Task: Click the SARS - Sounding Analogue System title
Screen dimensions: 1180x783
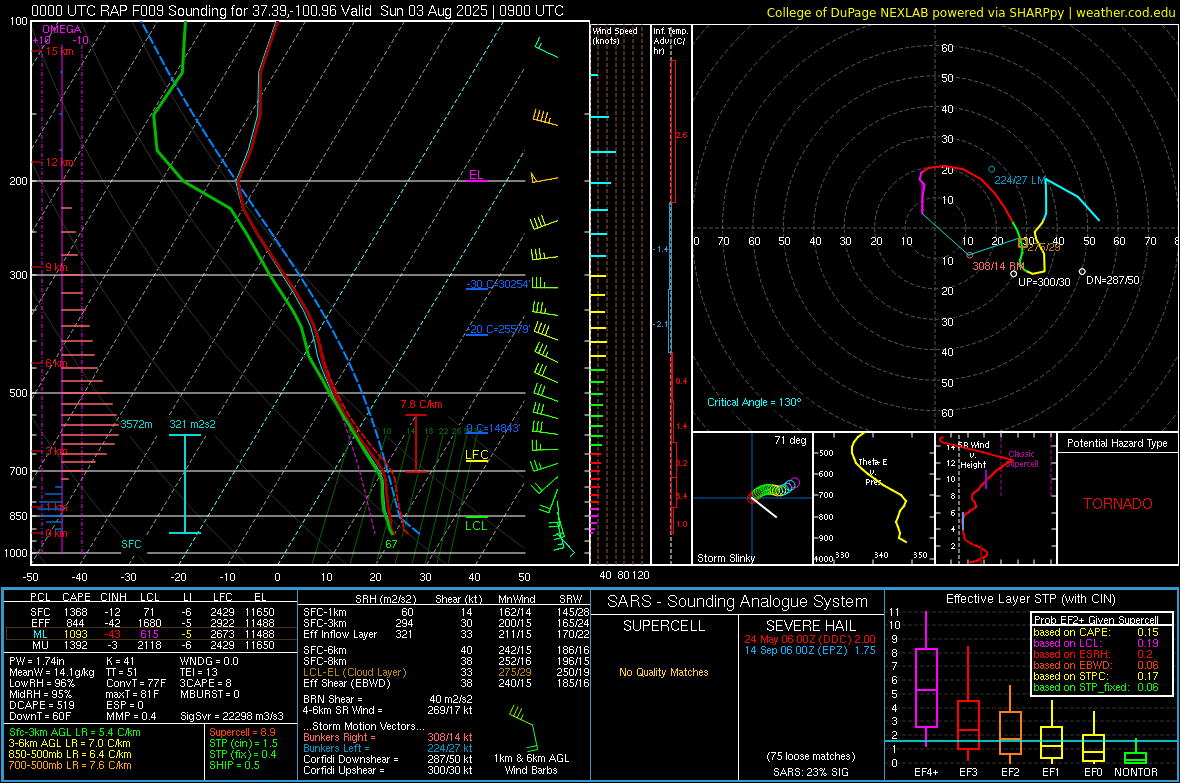Action: (x=738, y=602)
